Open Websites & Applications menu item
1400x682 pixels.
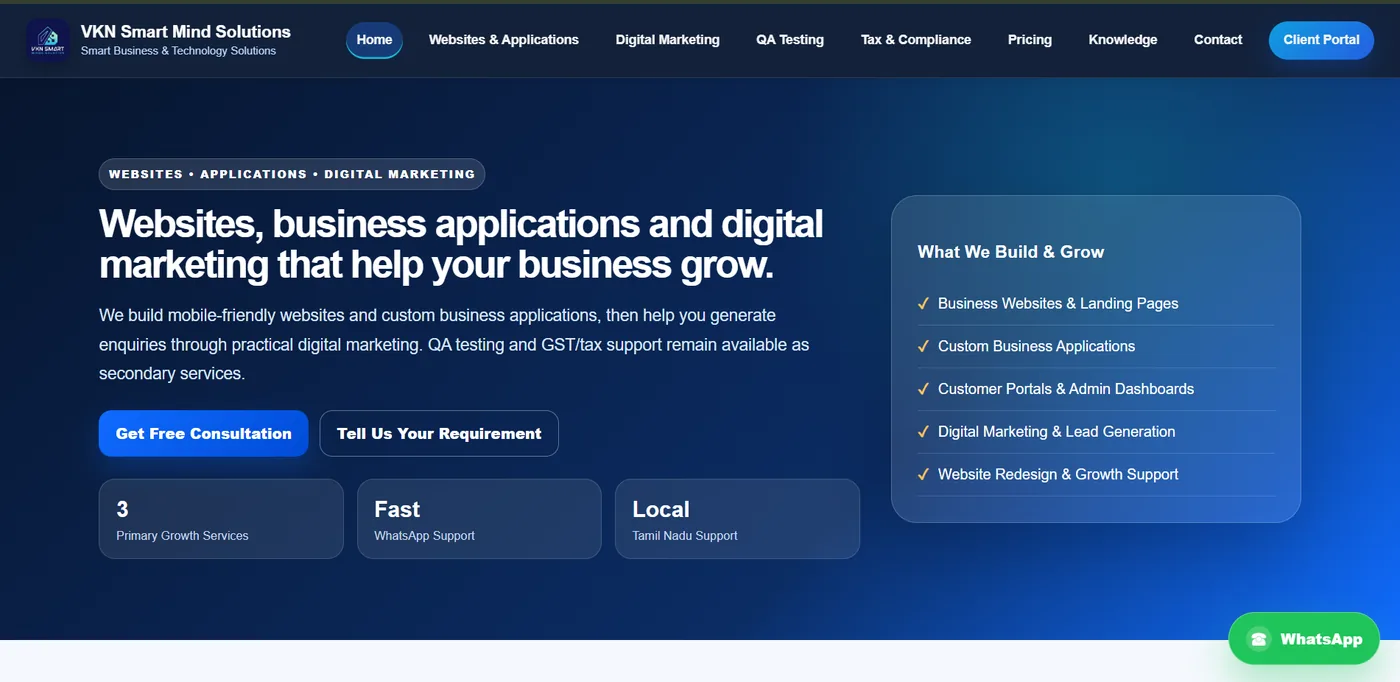click(504, 40)
